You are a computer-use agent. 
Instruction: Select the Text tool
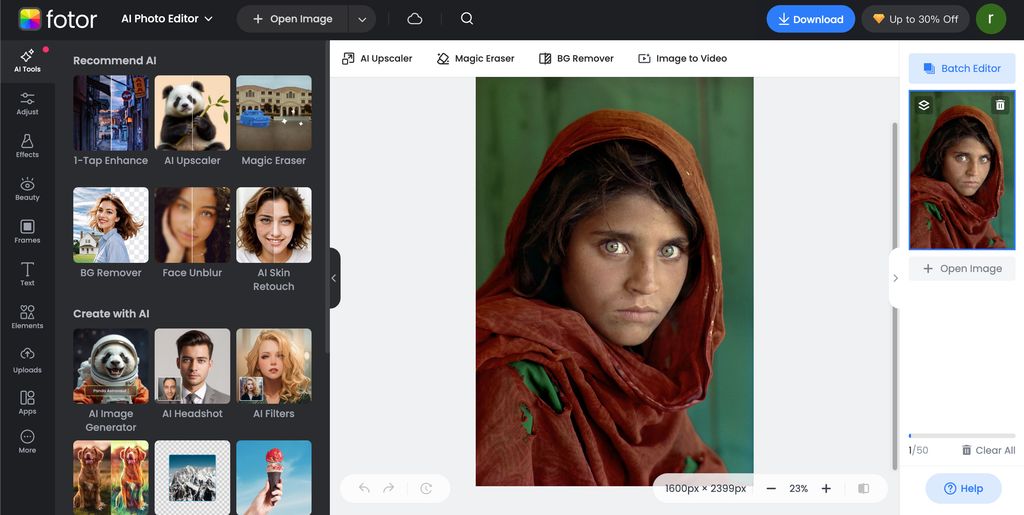(x=27, y=274)
